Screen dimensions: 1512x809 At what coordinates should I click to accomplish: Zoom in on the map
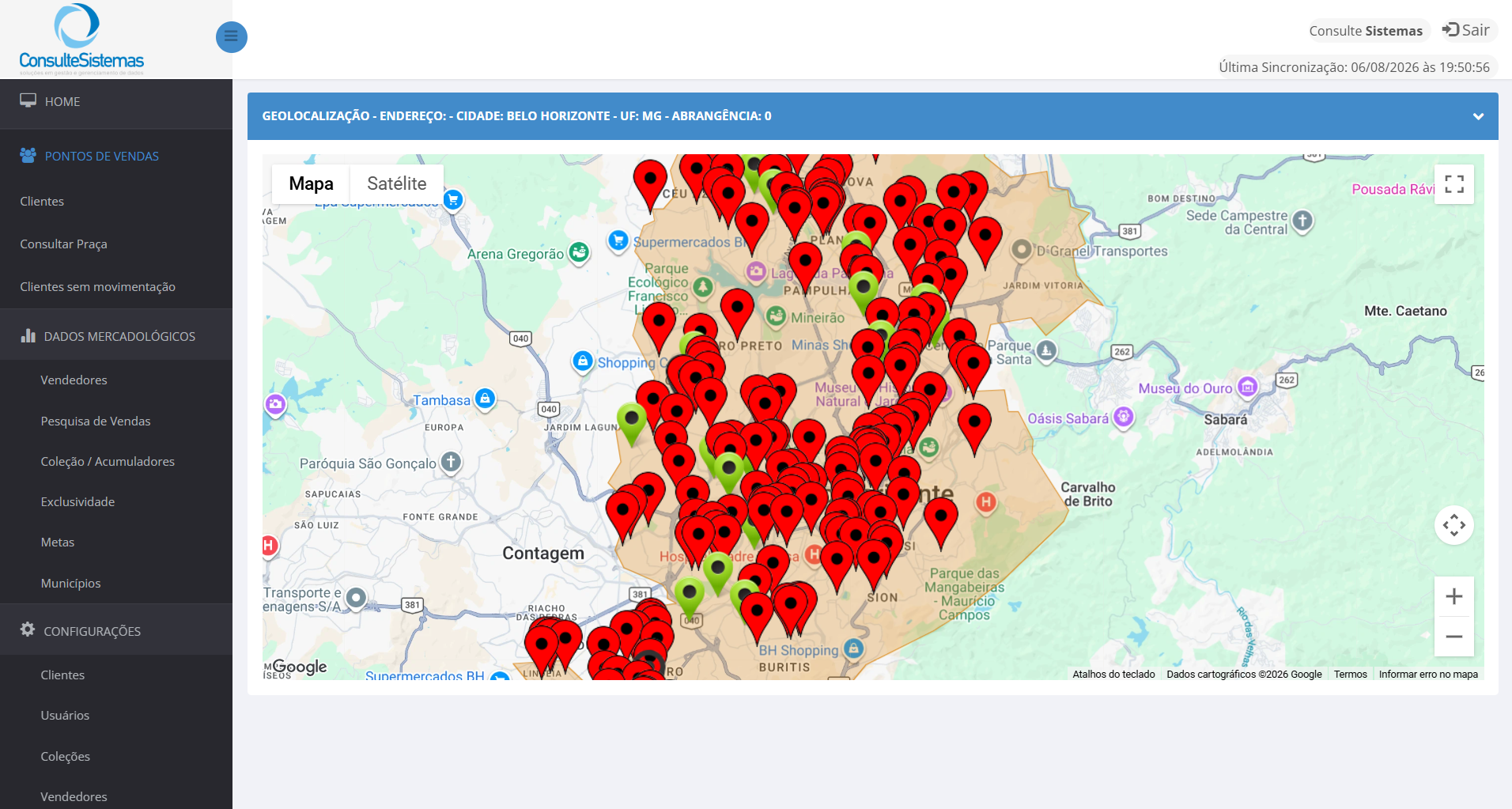click(x=1453, y=596)
